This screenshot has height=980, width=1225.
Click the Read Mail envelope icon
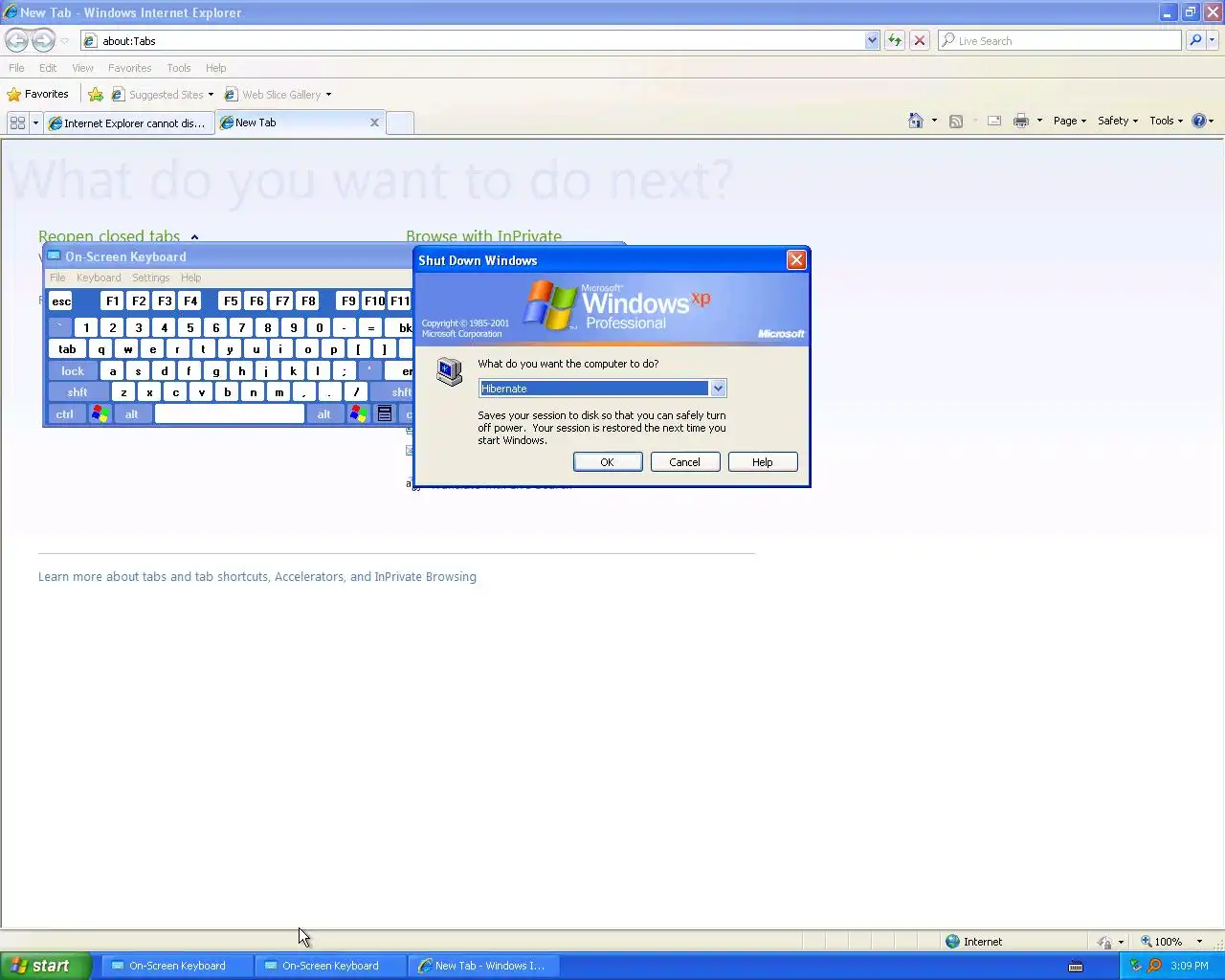pyautogui.click(x=994, y=121)
